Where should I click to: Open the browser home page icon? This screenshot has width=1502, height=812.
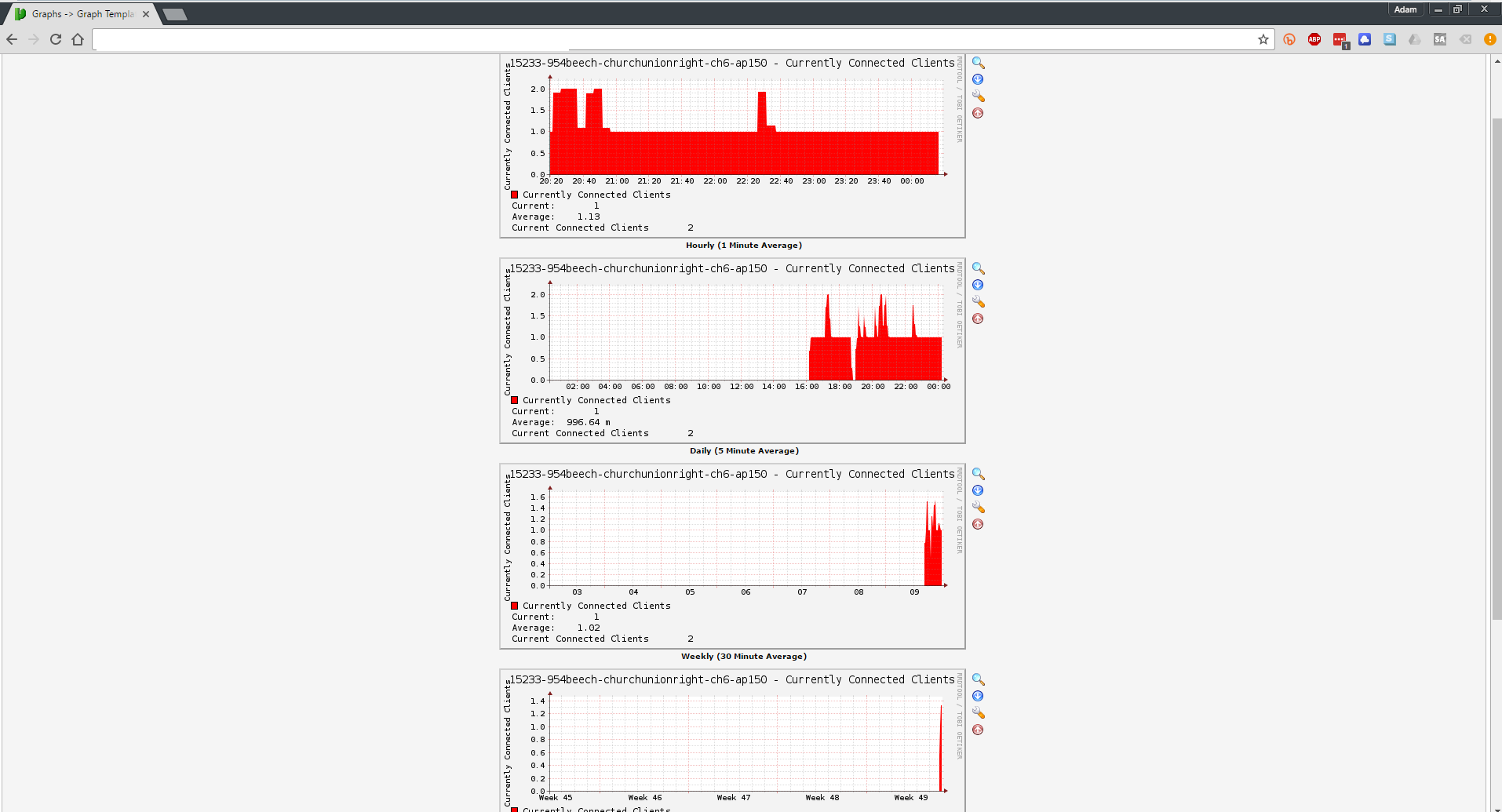78,39
